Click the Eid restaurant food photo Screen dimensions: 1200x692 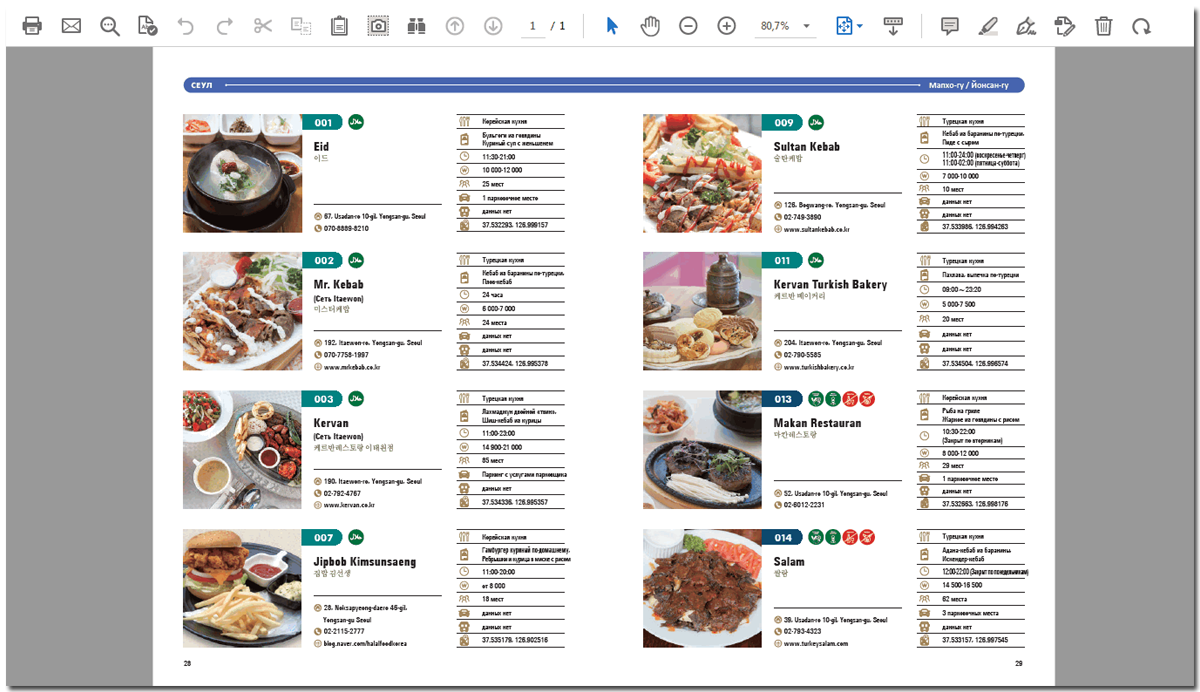242,173
